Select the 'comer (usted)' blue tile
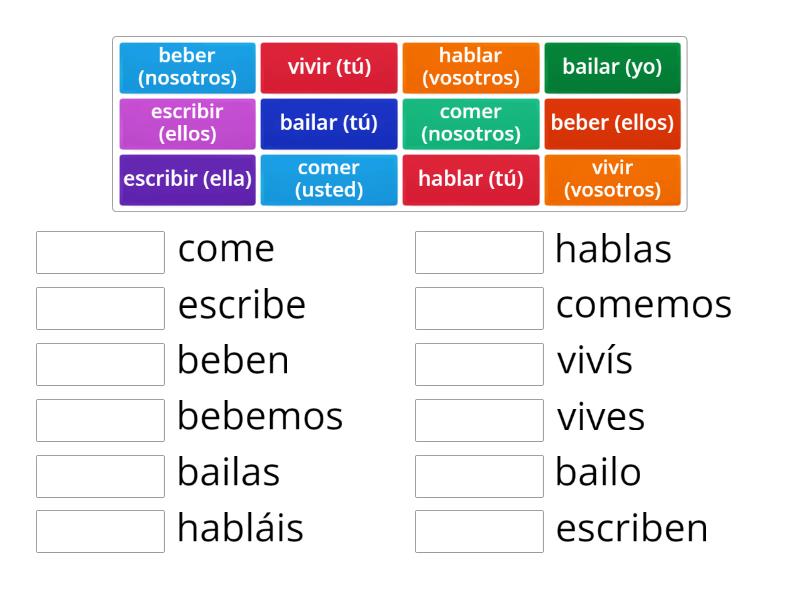 [x=329, y=179]
